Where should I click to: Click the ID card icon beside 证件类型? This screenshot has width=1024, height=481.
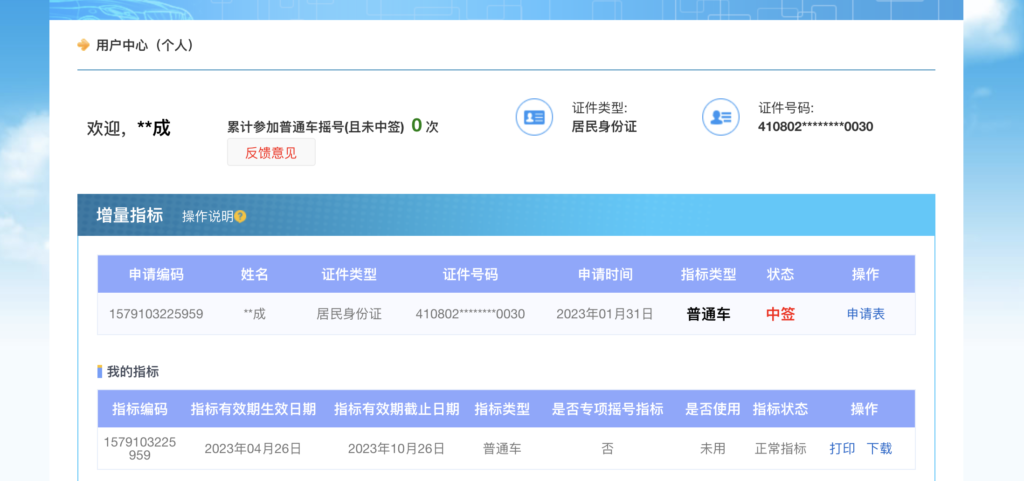coord(534,117)
